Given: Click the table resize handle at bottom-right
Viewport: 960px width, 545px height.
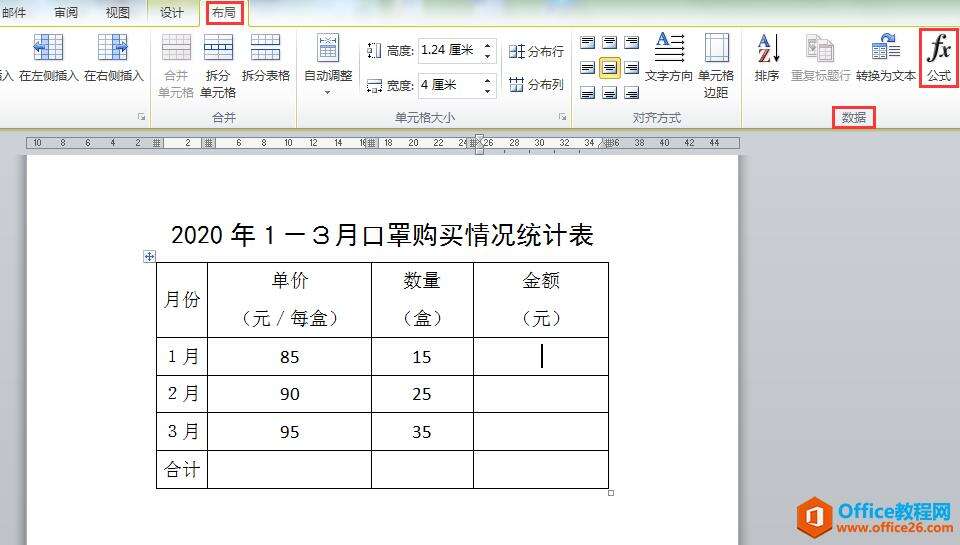Looking at the screenshot, I should [611, 492].
